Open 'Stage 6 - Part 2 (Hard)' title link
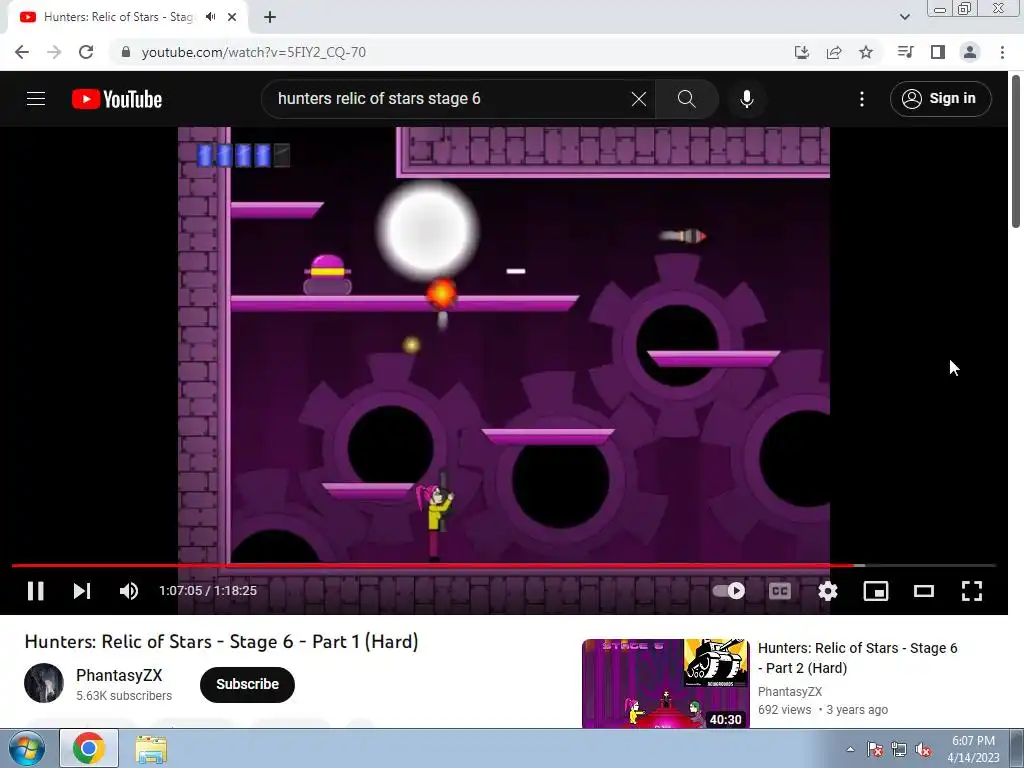Image resolution: width=1024 pixels, height=768 pixels. [857, 658]
